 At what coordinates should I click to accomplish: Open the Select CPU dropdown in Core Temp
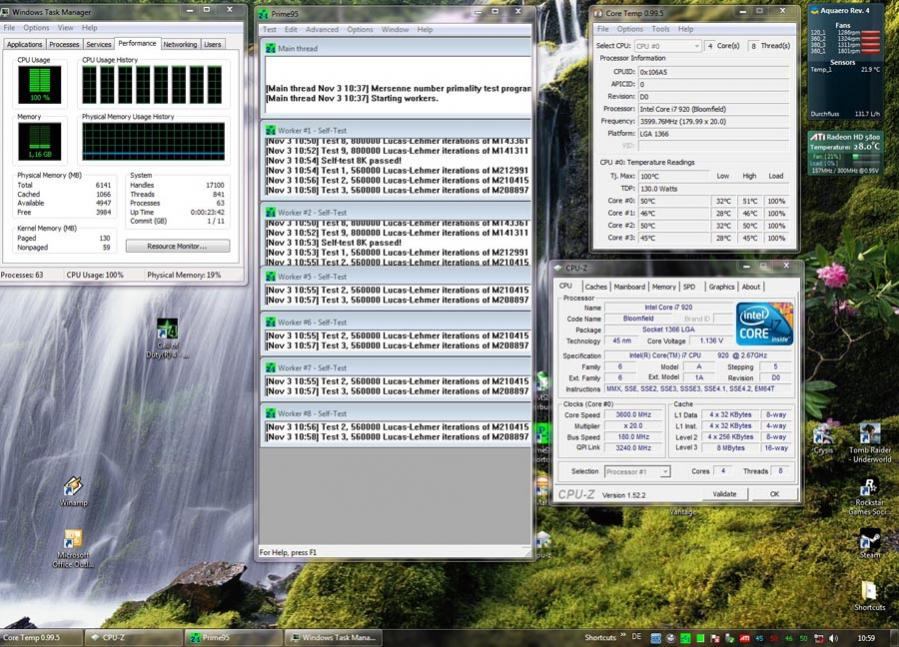click(x=668, y=45)
